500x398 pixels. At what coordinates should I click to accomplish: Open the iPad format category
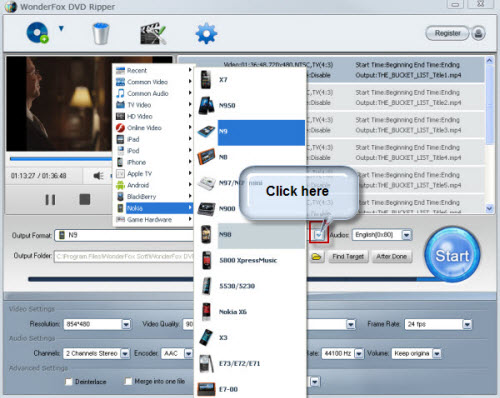153,139
